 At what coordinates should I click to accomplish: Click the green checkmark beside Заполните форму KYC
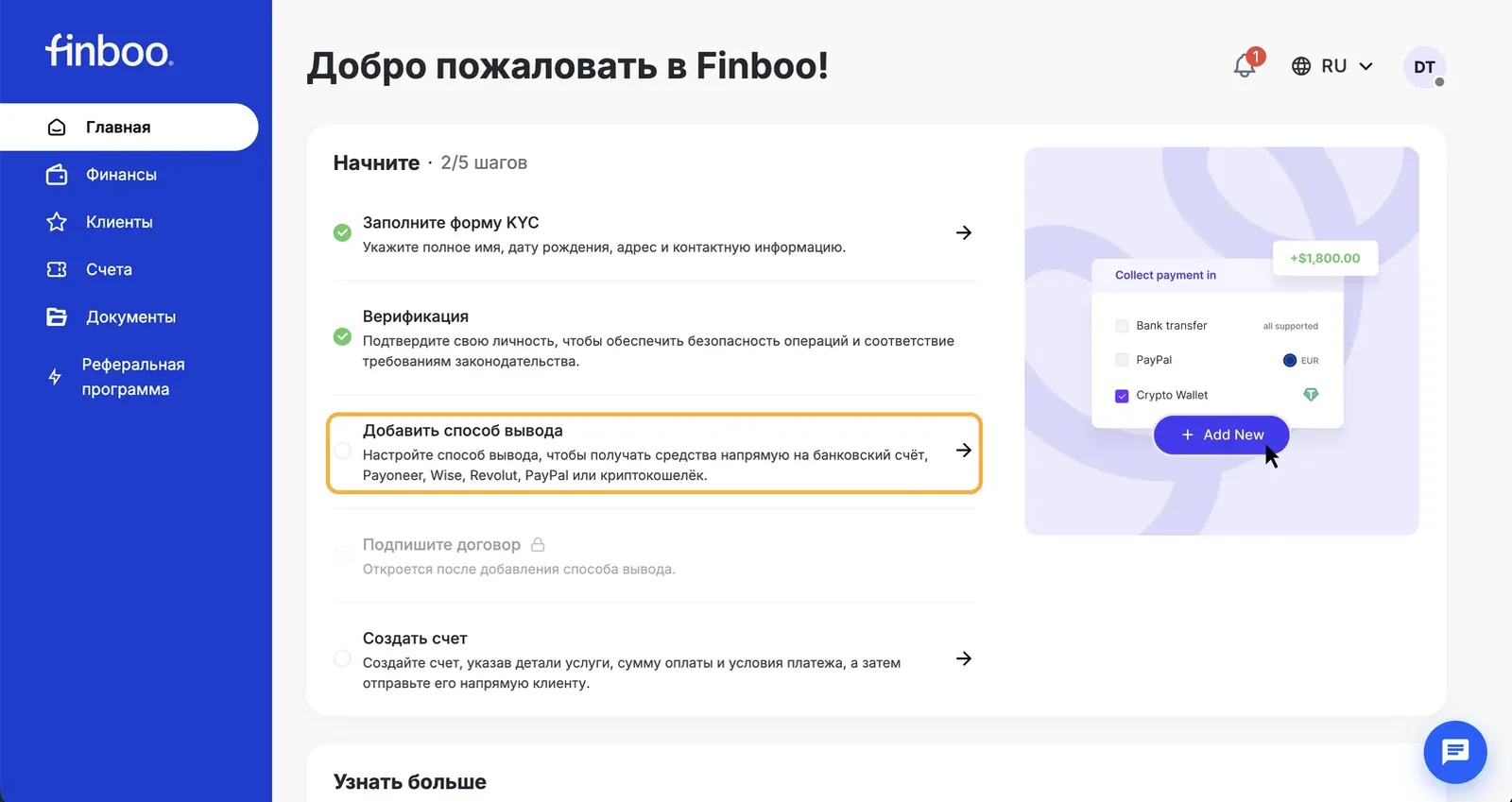[342, 232]
